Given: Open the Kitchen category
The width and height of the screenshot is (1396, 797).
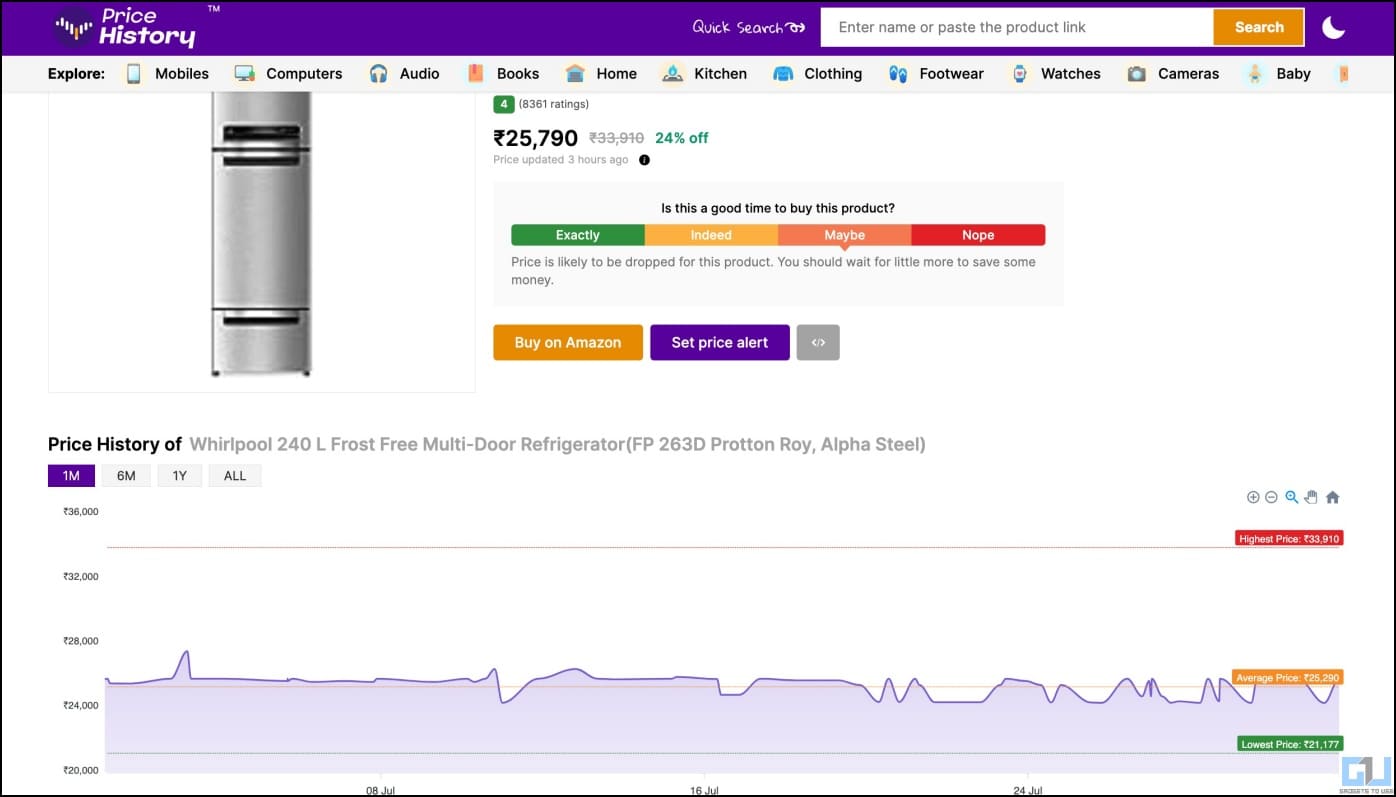Looking at the screenshot, I should coord(720,74).
